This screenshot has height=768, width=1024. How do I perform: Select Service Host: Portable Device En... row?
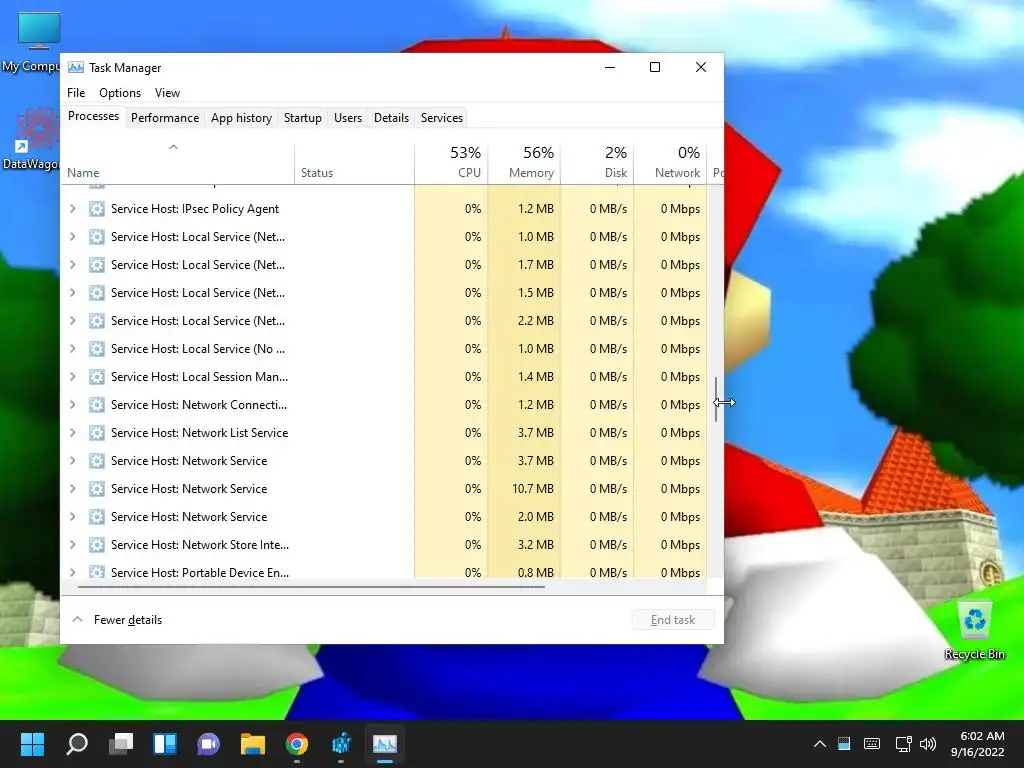384,570
